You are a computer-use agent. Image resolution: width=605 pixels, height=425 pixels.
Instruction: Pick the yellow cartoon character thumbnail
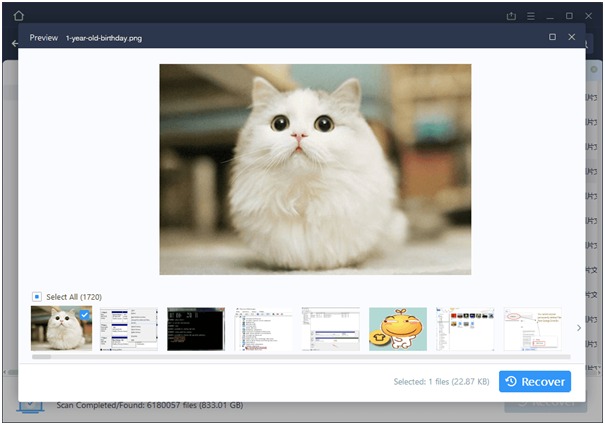tap(398, 329)
